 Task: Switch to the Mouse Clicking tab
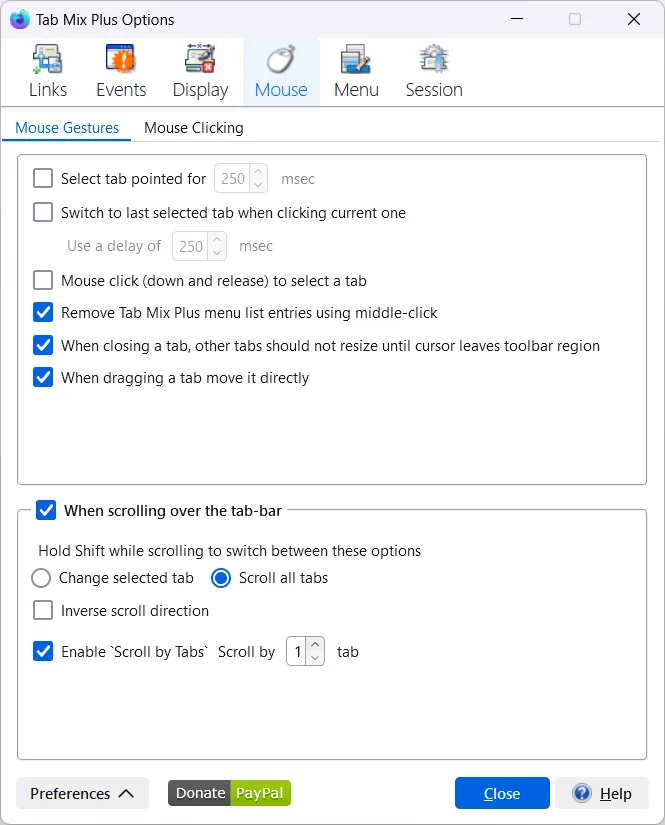coord(194,128)
